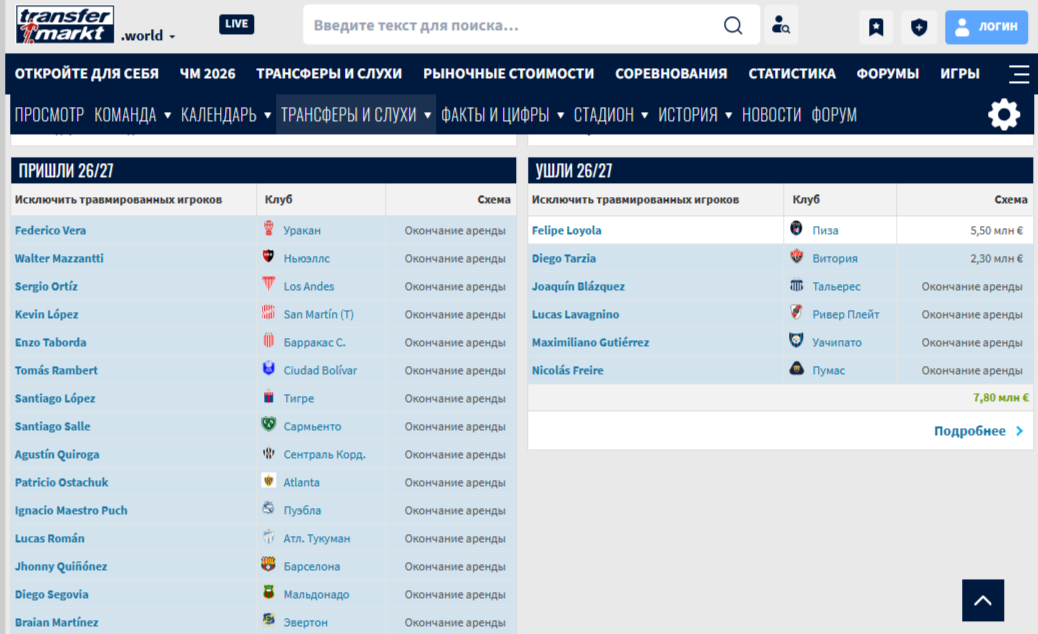This screenshot has height=634, width=1038.
Task: Click the Барселона club crest
Action: pyautogui.click(x=269, y=565)
